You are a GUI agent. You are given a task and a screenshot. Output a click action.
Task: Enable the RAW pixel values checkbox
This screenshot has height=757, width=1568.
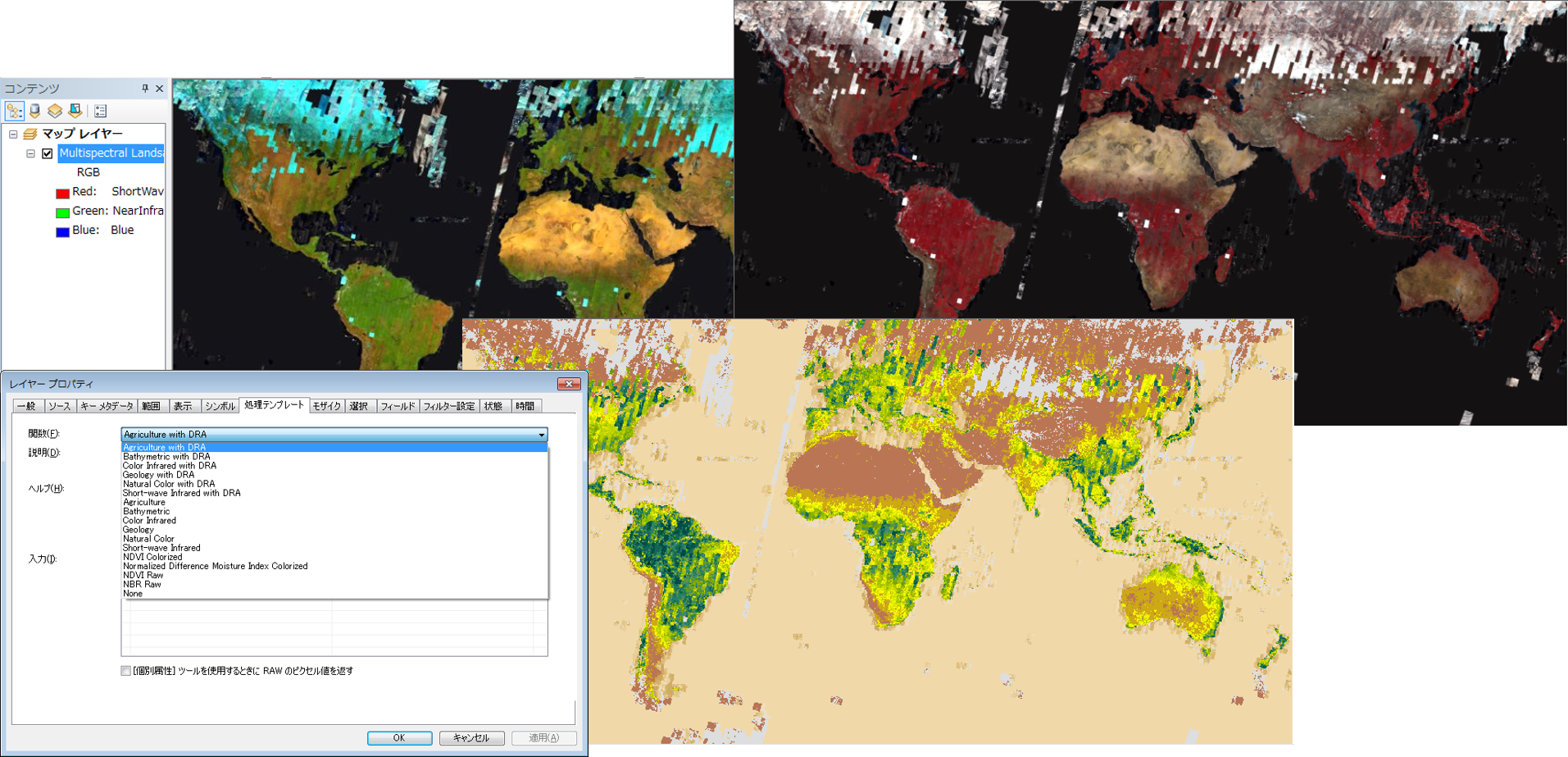[x=126, y=671]
